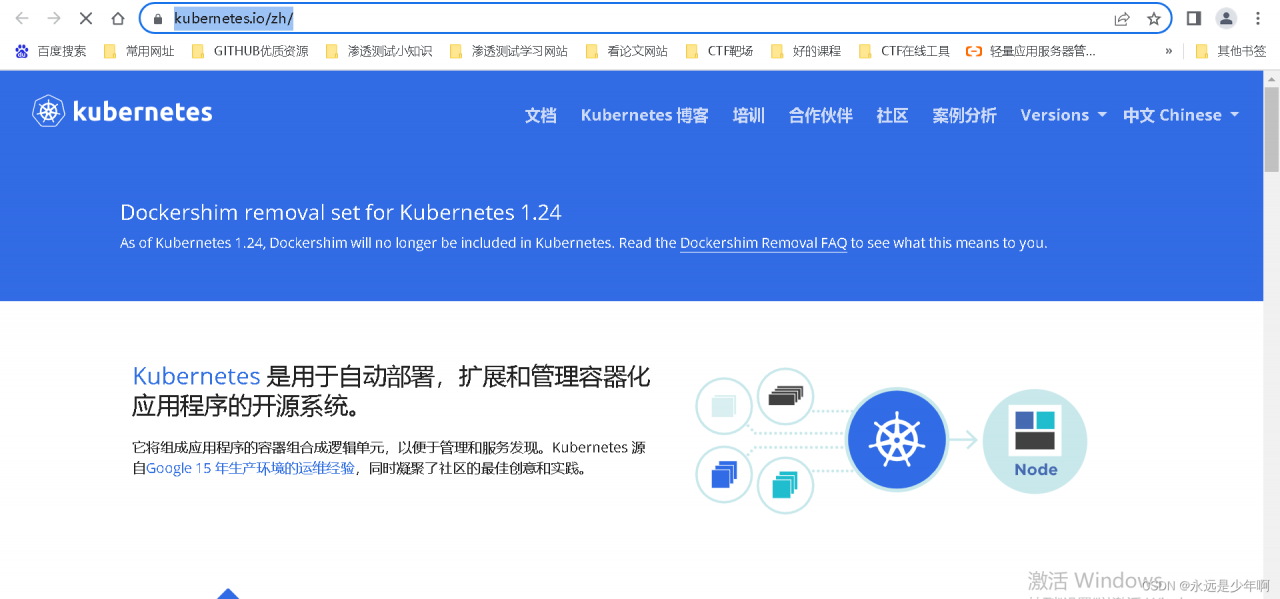Bookmark this page with the star icon

pos(1153,19)
